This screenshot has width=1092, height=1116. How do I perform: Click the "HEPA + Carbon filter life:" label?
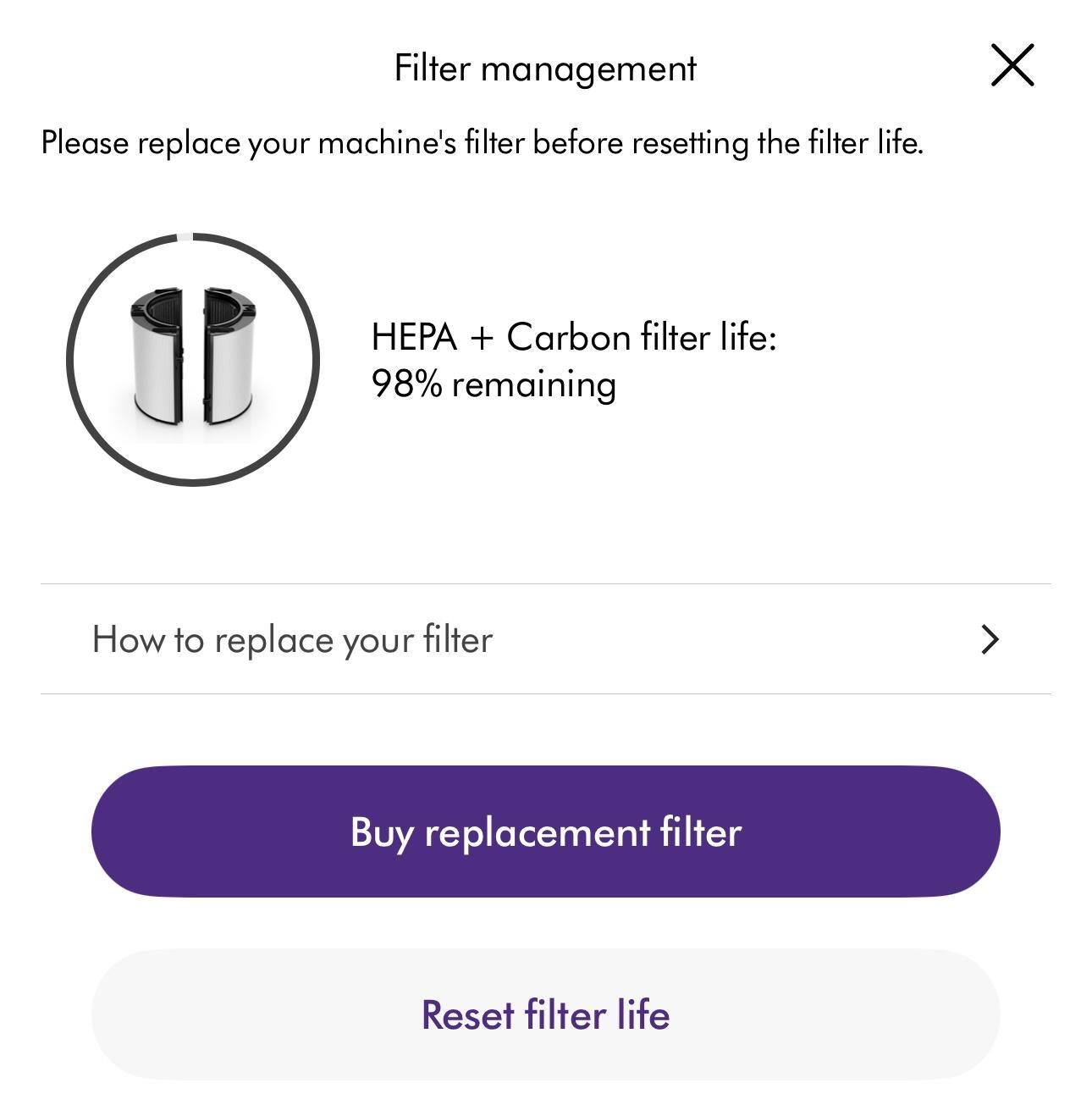[573, 337]
